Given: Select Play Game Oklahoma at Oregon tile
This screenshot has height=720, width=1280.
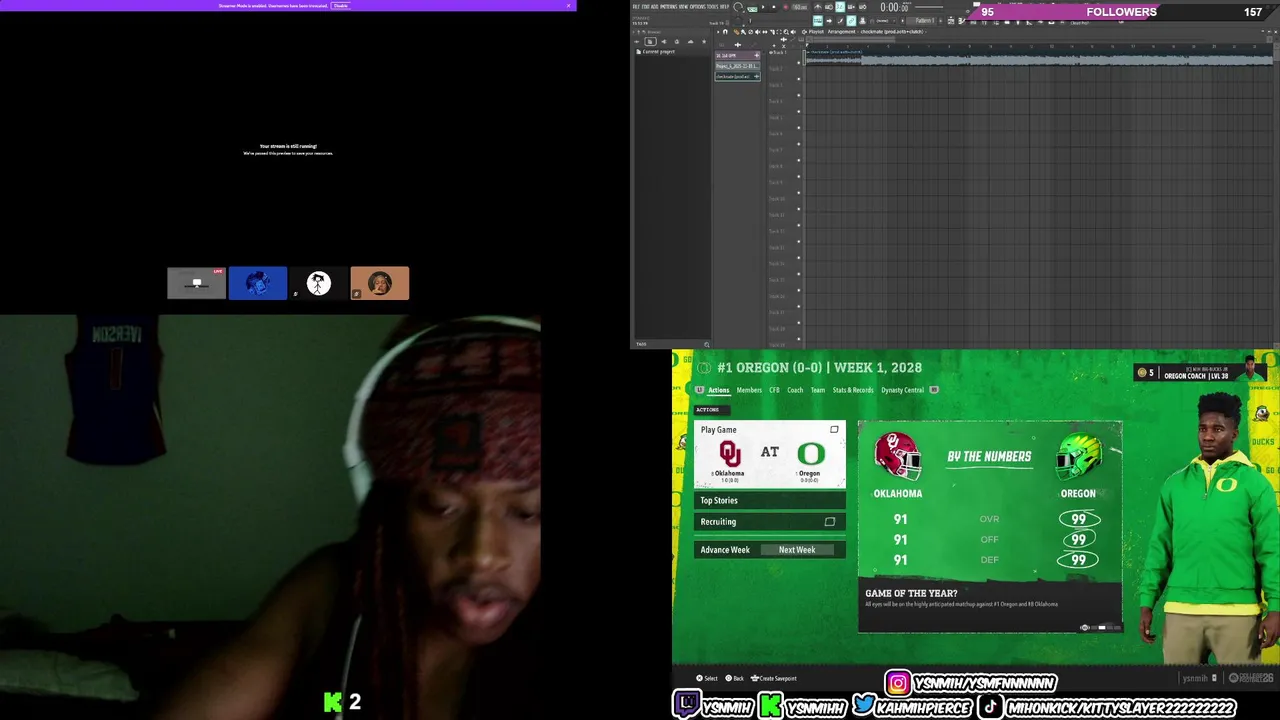Looking at the screenshot, I should tap(770, 454).
